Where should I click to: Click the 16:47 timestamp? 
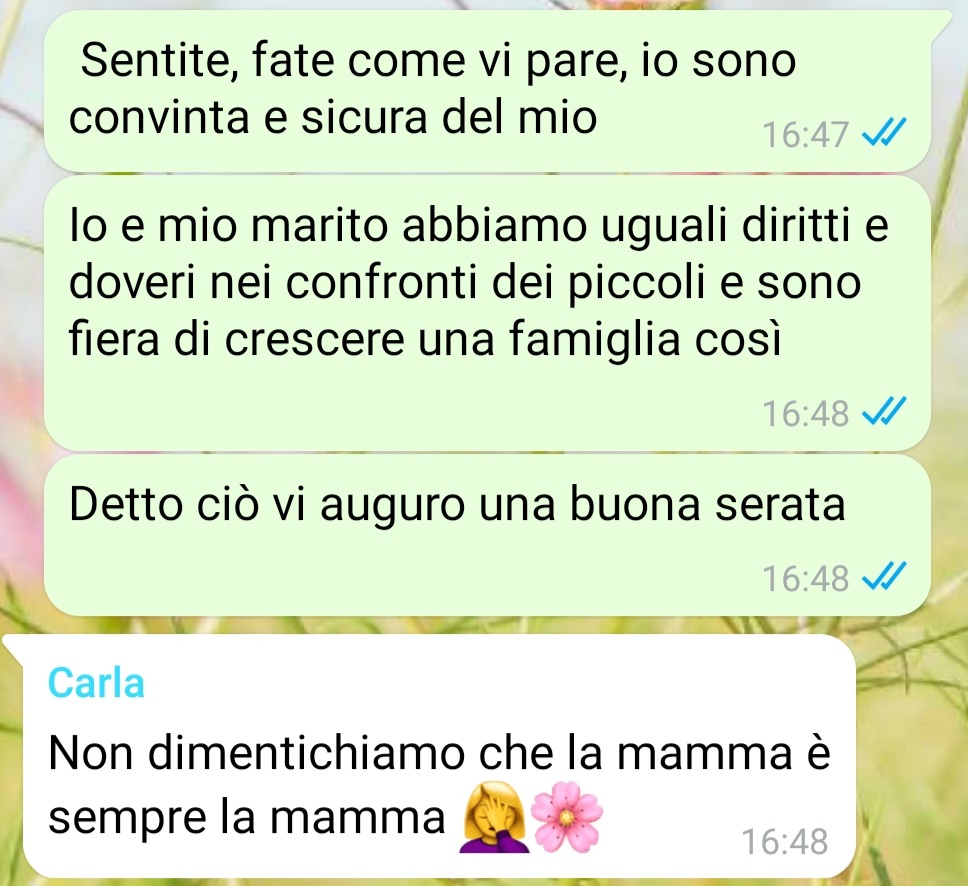[806, 134]
